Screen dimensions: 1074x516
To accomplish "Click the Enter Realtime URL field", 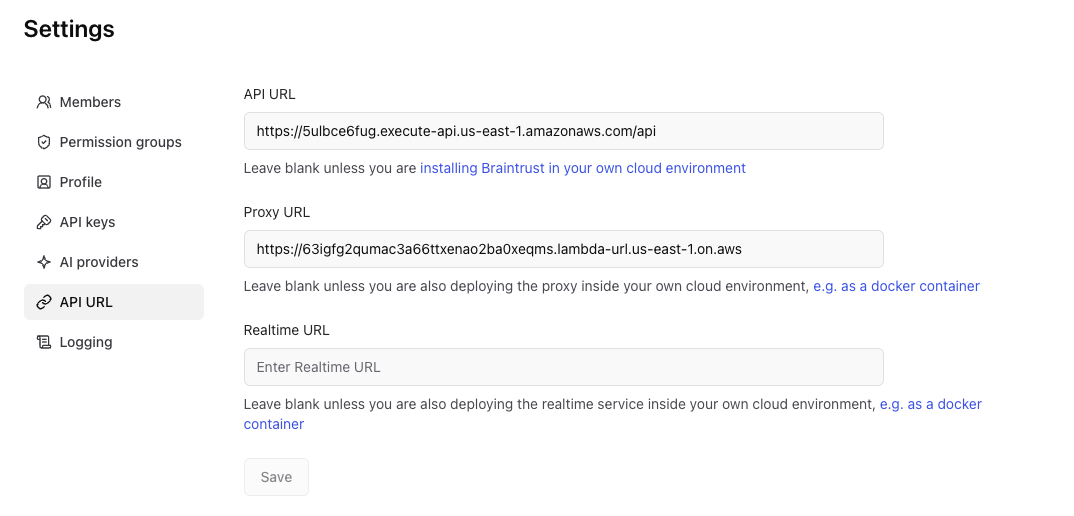I will 564,367.
